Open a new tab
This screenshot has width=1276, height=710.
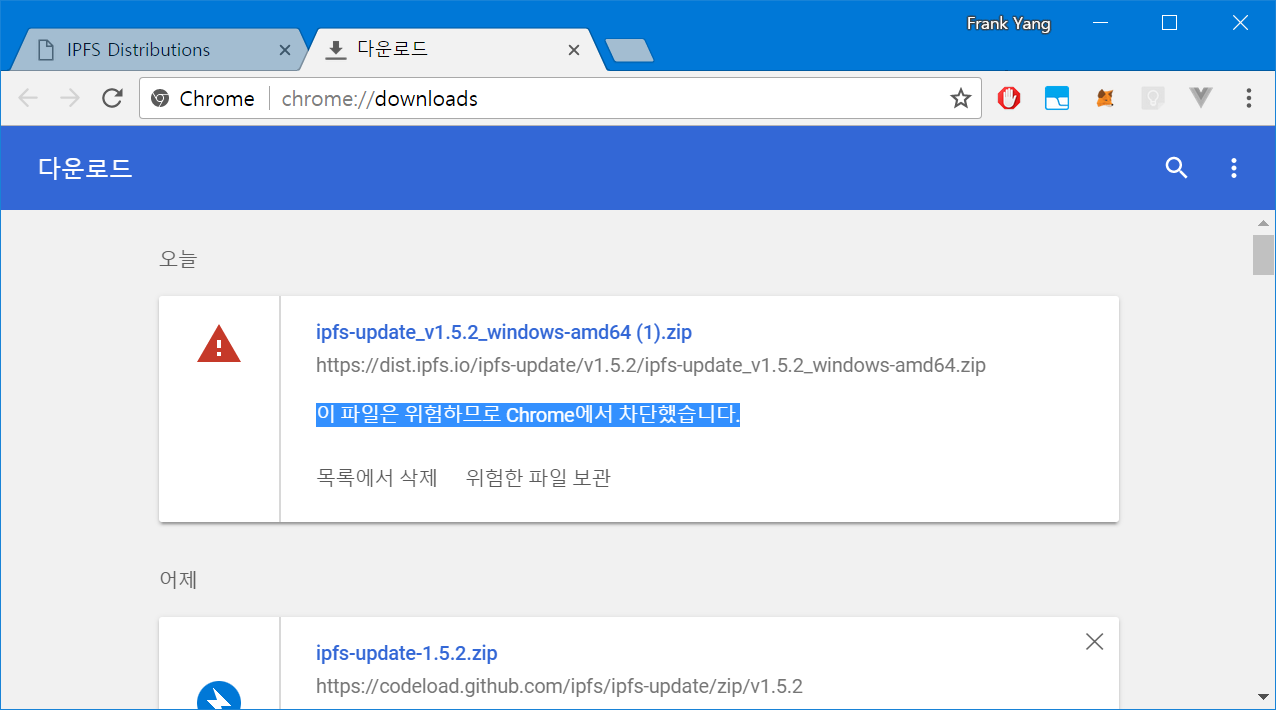coord(629,50)
